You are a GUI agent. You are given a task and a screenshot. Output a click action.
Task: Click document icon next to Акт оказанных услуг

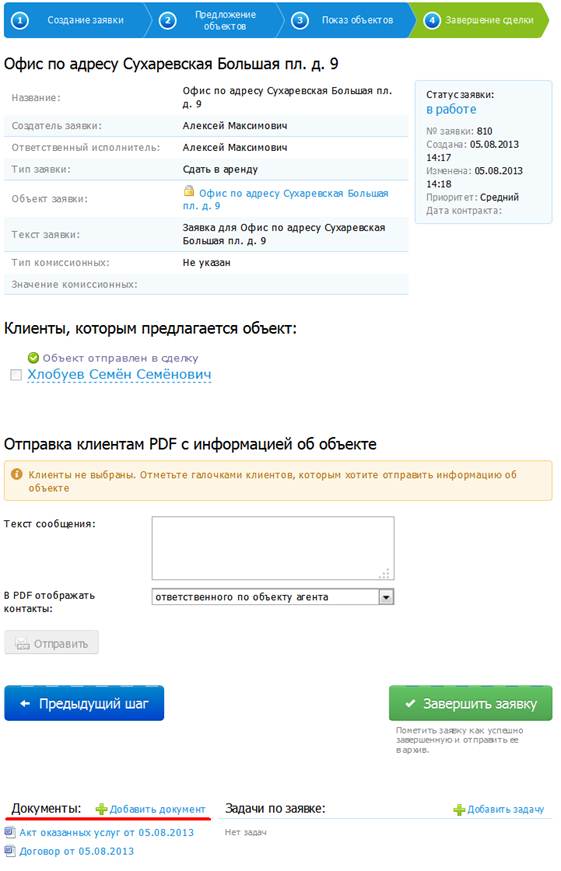(x=9, y=832)
